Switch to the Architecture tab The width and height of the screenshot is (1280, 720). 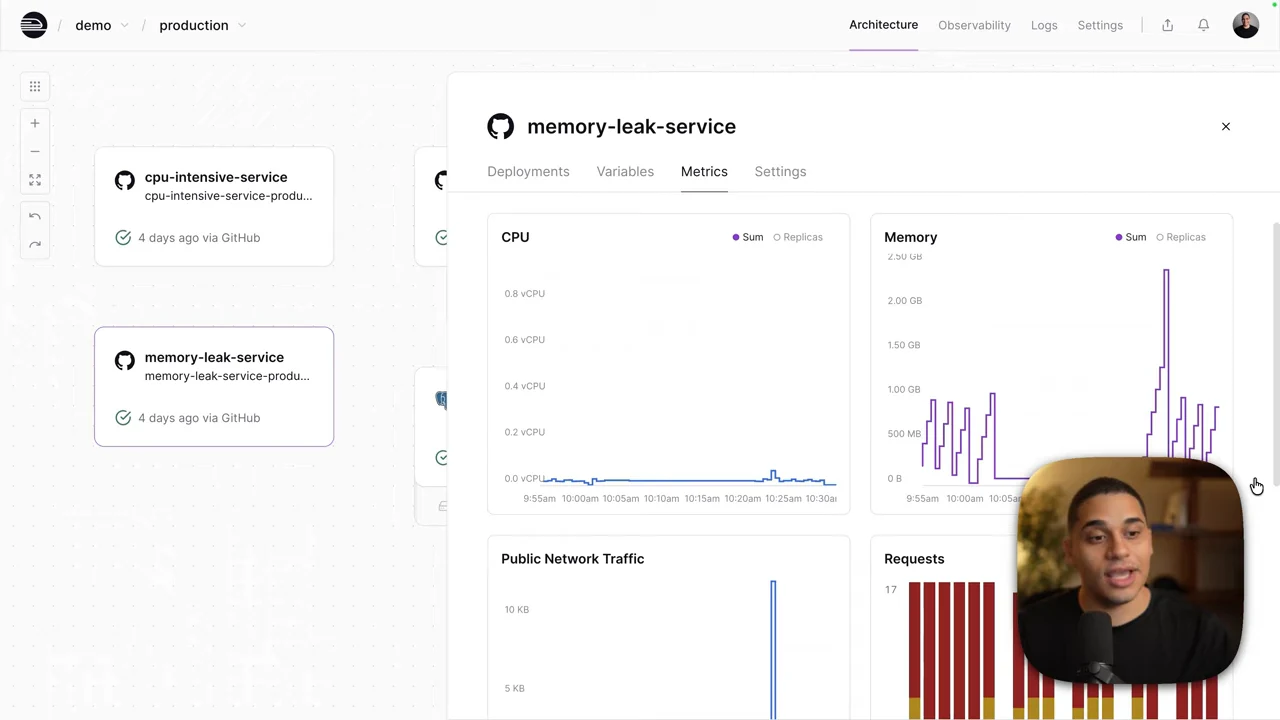[x=883, y=25]
